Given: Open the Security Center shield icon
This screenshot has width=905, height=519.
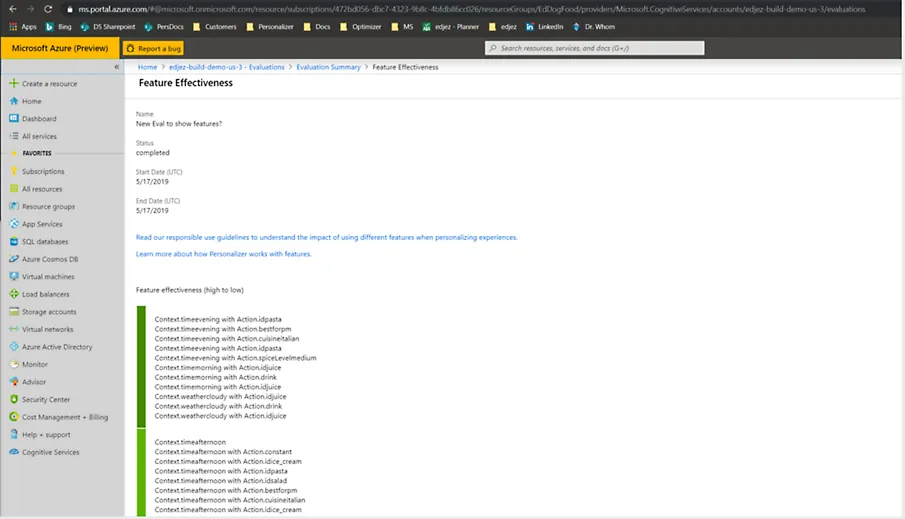Looking at the screenshot, I should (14, 399).
